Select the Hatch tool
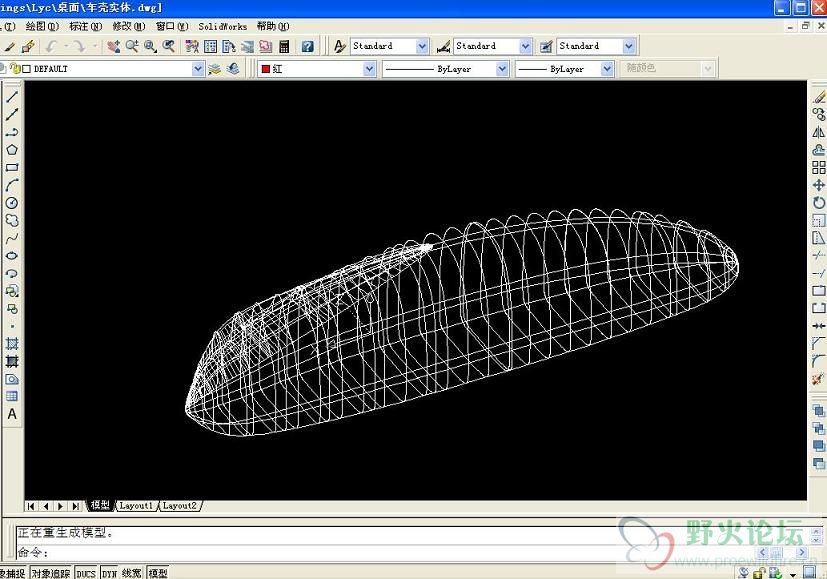 [12, 344]
